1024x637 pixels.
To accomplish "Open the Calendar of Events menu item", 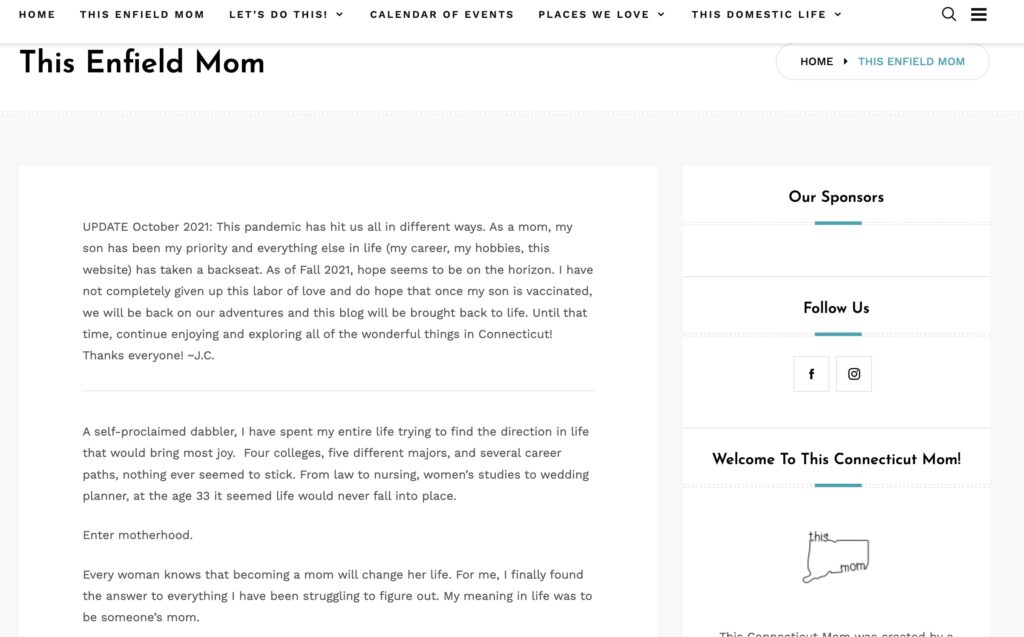I will 441,15.
